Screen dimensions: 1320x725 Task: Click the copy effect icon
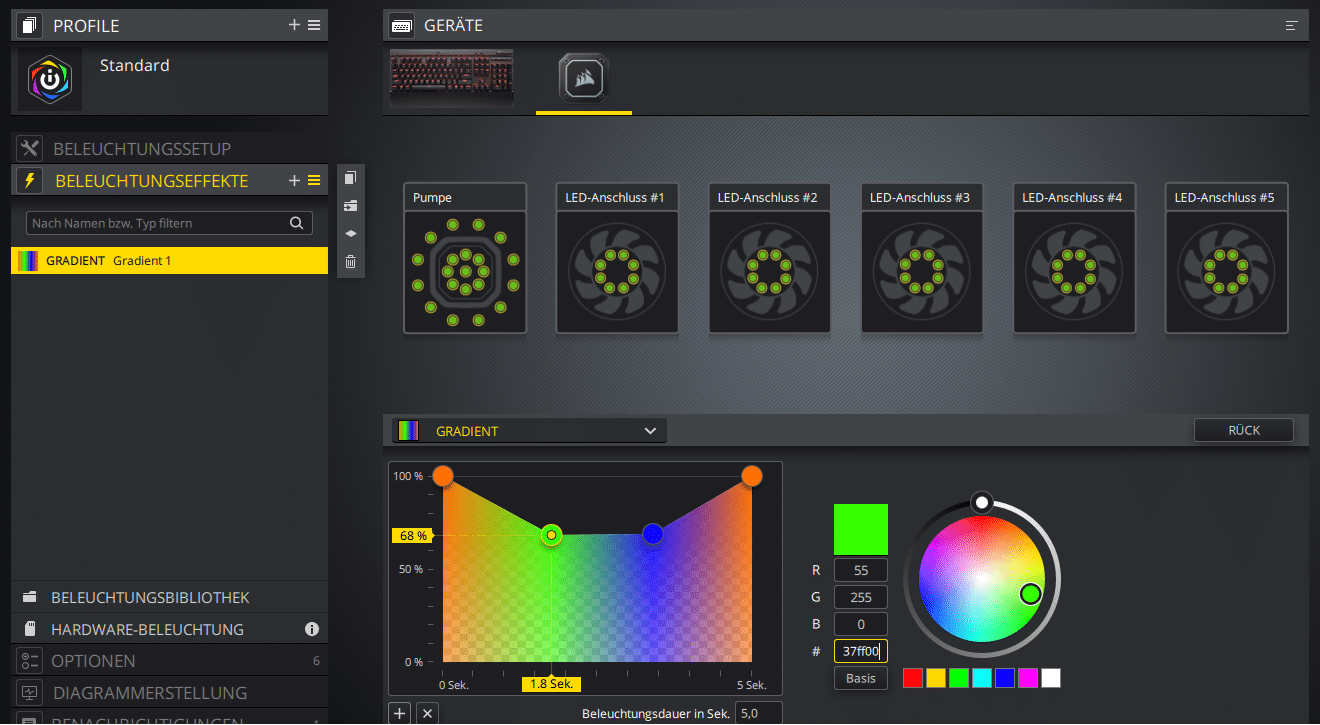(x=350, y=178)
